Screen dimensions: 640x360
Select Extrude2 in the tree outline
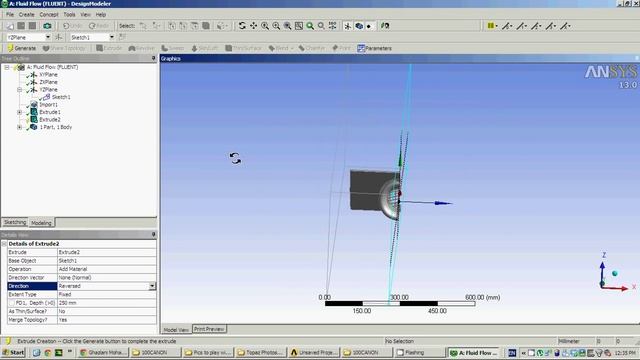pyautogui.click(x=50, y=120)
